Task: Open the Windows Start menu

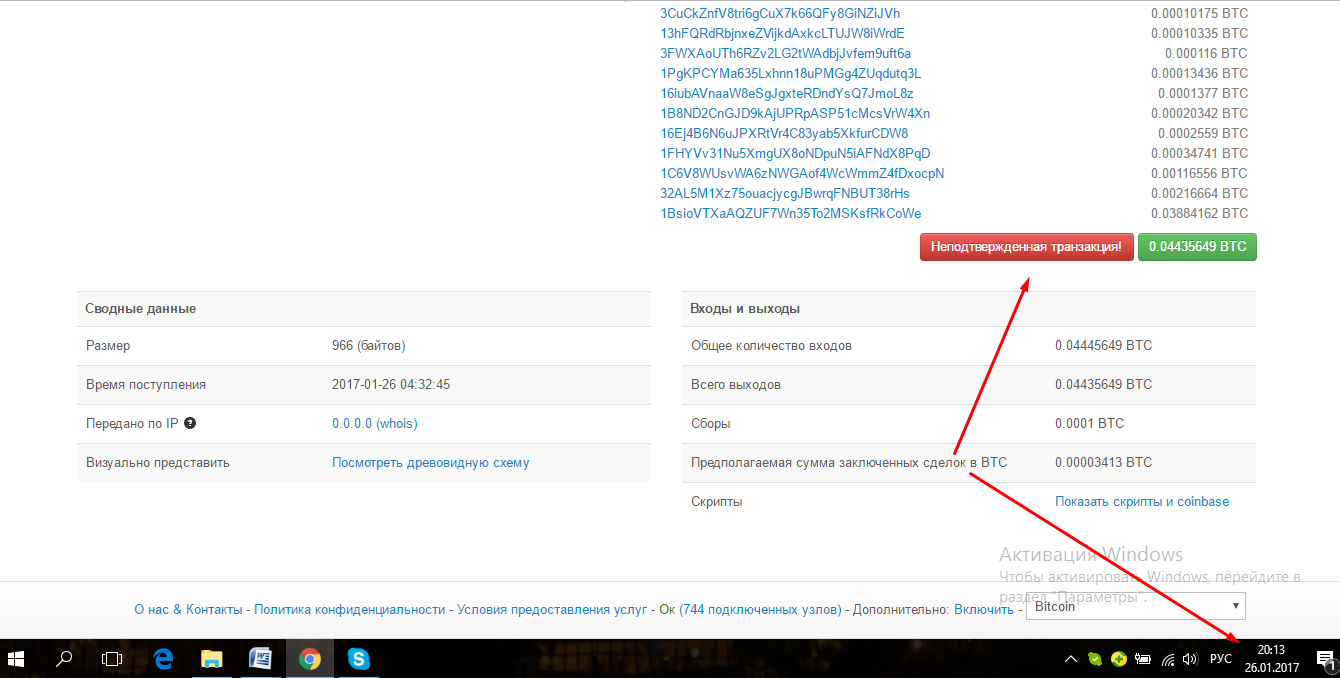Action: (17, 659)
